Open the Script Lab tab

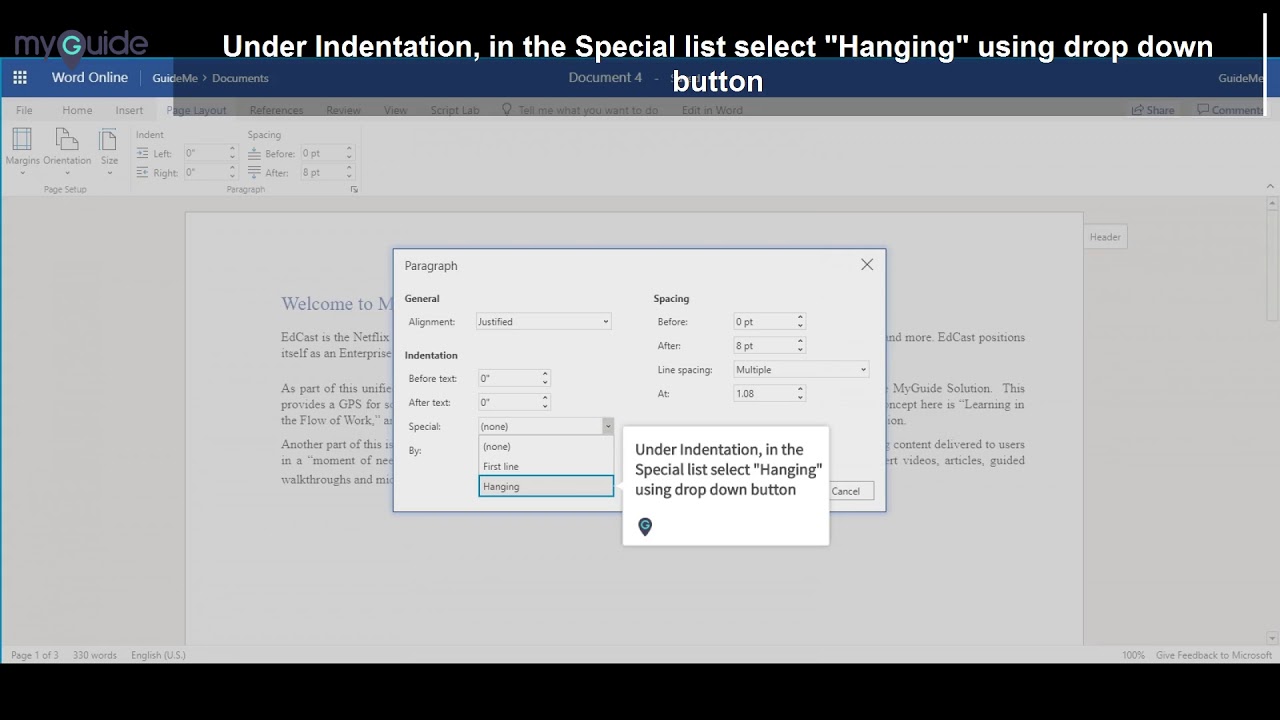tap(455, 110)
